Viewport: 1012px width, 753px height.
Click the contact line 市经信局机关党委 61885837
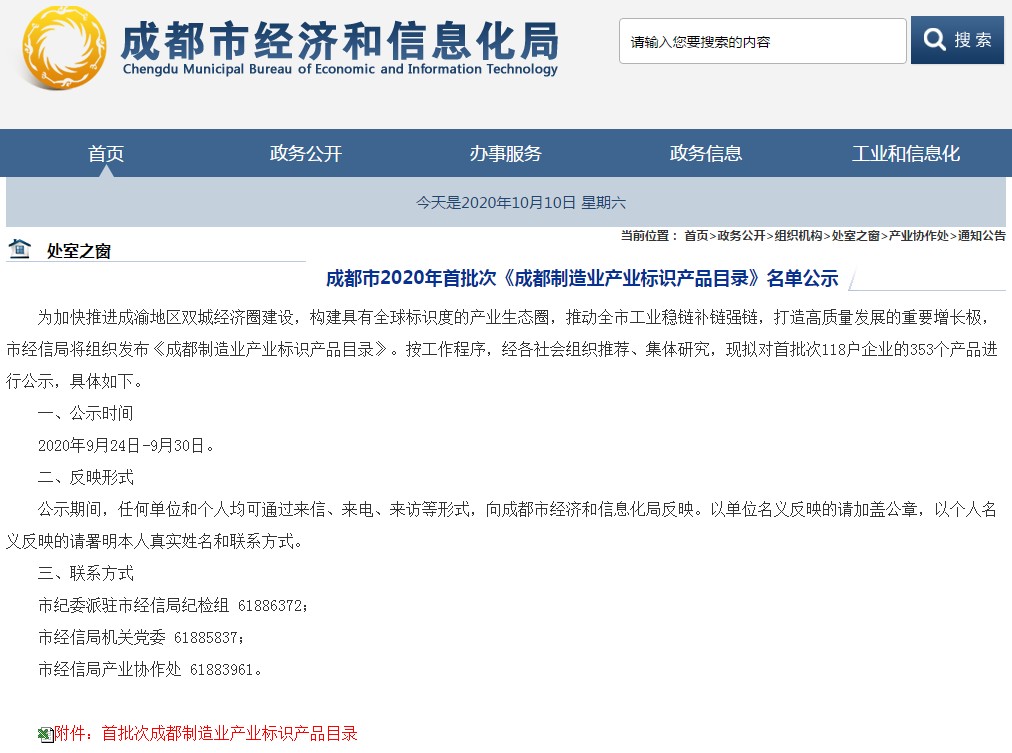click(x=141, y=638)
